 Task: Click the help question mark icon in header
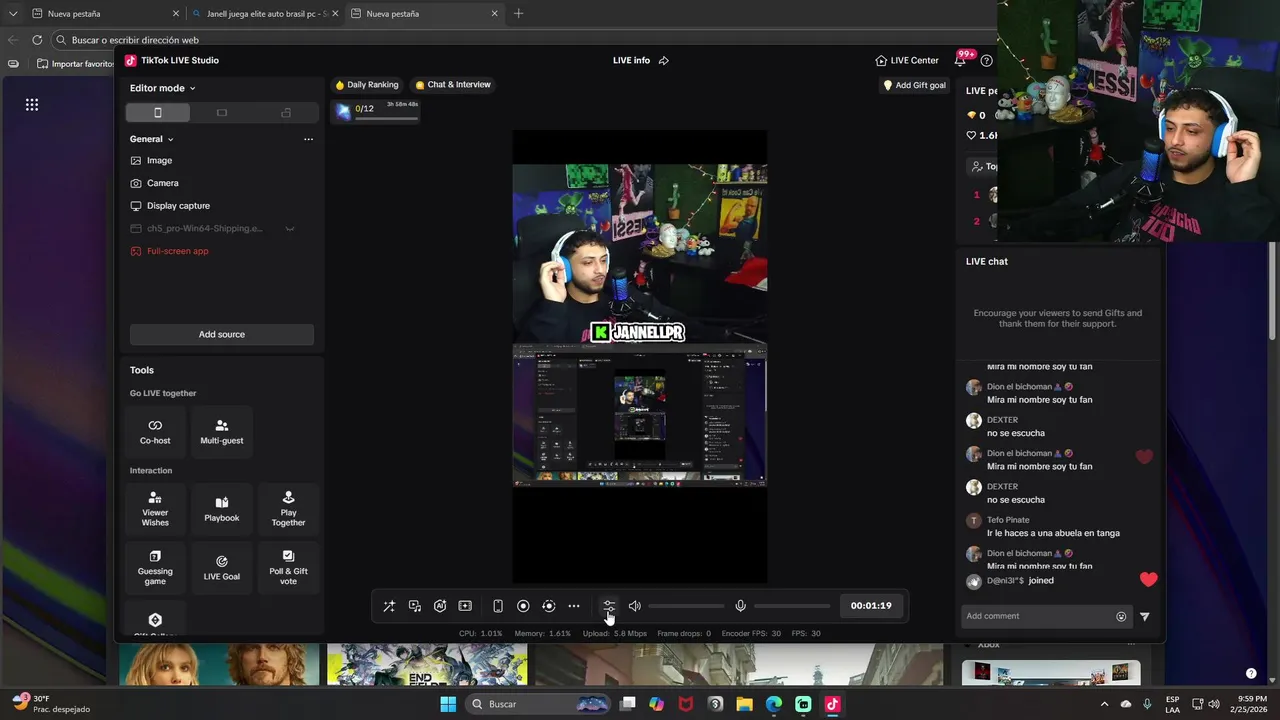click(987, 61)
